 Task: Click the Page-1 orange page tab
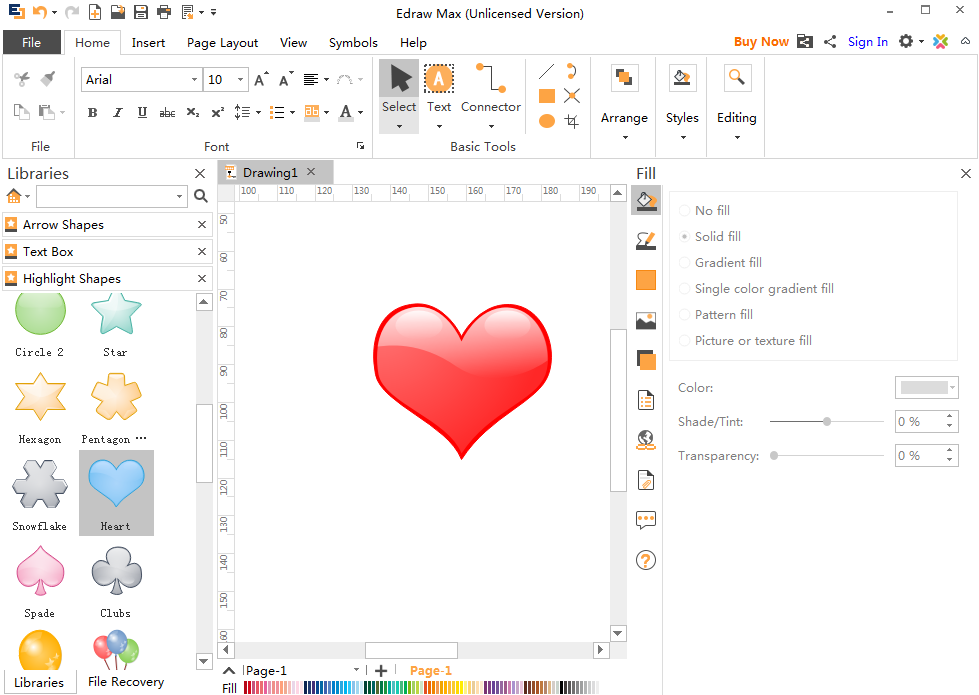click(431, 671)
